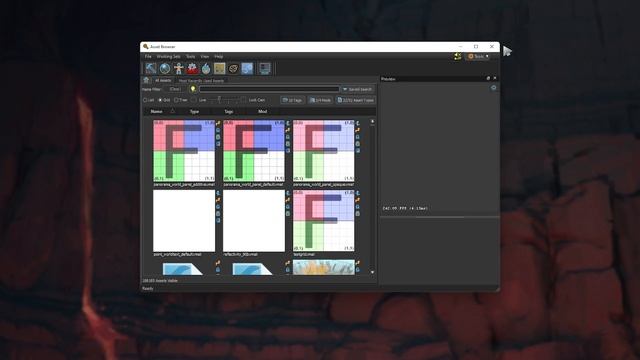Adjust the thumbnail size slider
Screen dimensions: 640x360
click(x=219, y=100)
